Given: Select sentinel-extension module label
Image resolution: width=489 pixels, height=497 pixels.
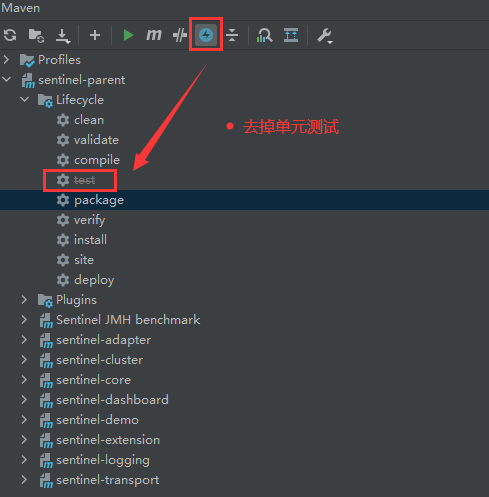Looking at the screenshot, I should pyautogui.click(x=108, y=440).
